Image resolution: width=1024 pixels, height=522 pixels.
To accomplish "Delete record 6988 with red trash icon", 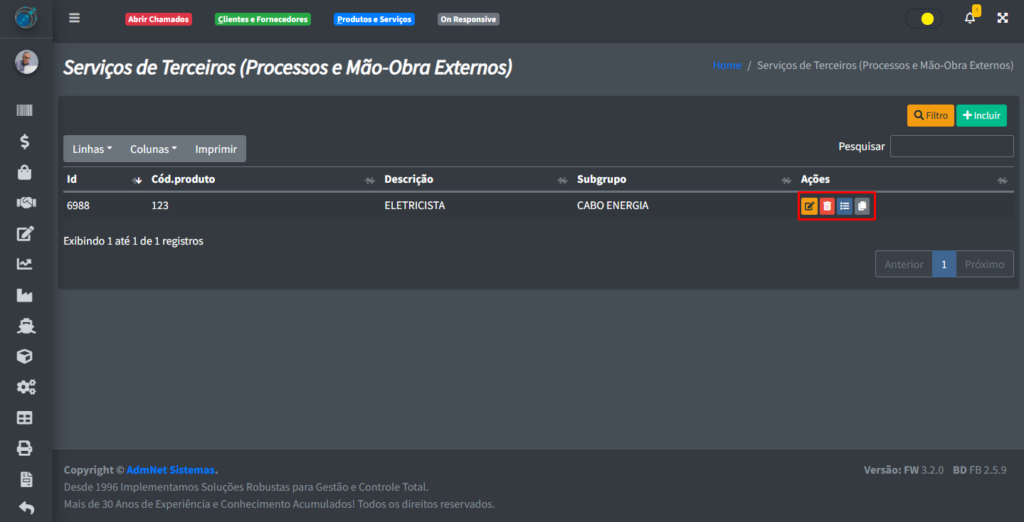I will (x=827, y=206).
